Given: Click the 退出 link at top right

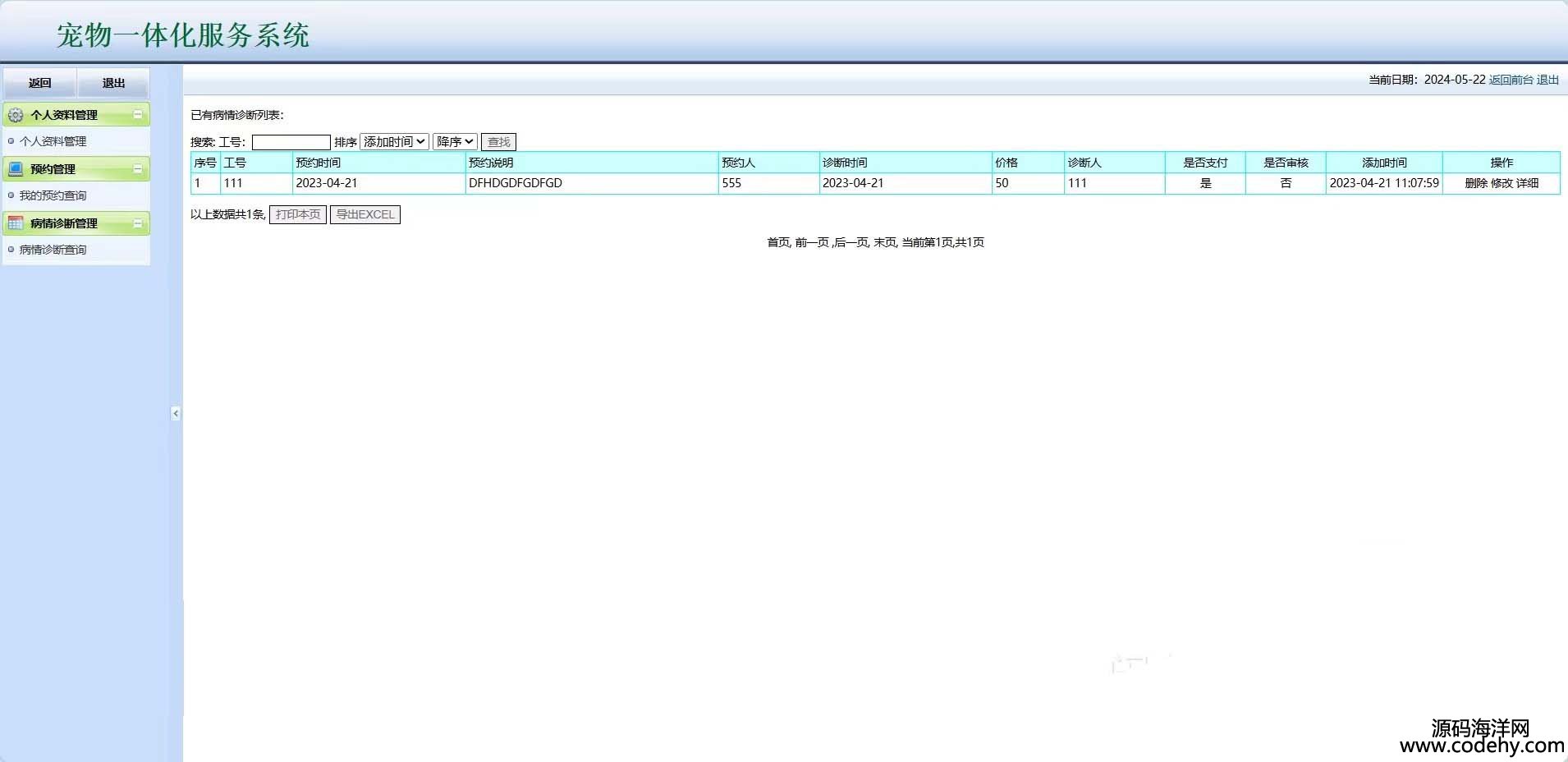Looking at the screenshot, I should point(1548,80).
